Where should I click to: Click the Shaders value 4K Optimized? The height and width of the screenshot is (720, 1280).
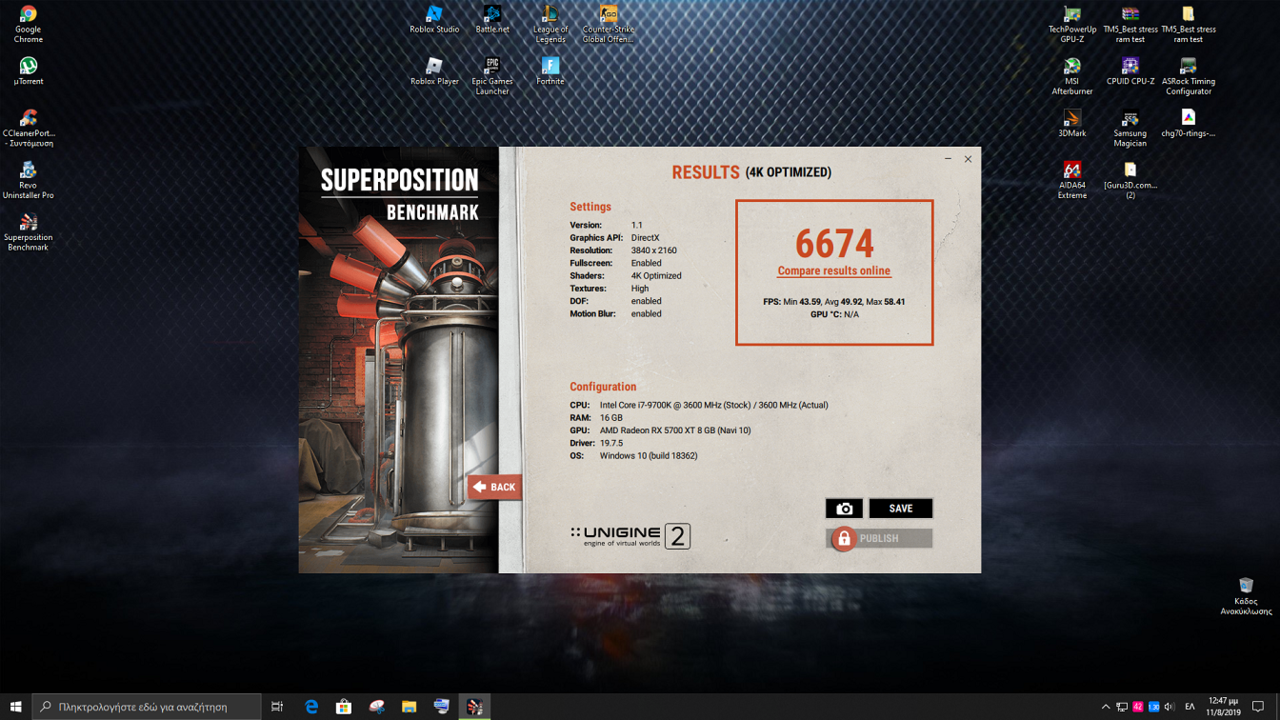tap(656, 275)
